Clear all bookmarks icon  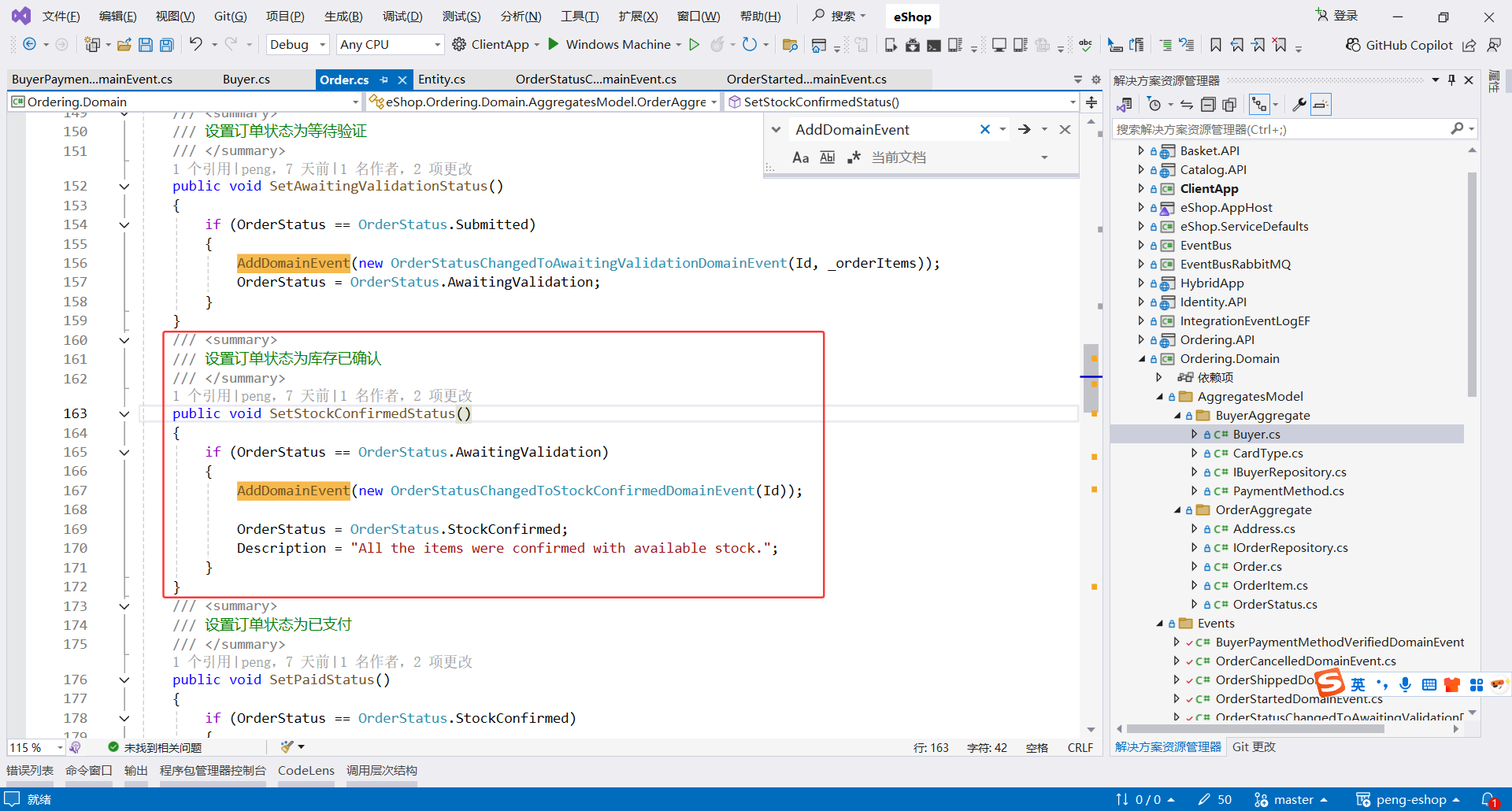pyautogui.click(x=1280, y=45)
